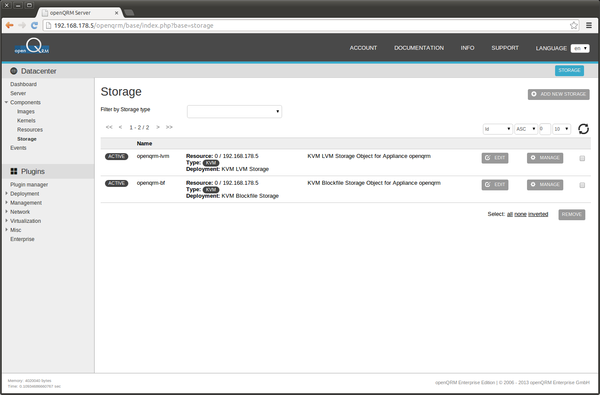Expand the Virtualization plugins section
Viewport: 600px width, 395px height.
point(7,220)
